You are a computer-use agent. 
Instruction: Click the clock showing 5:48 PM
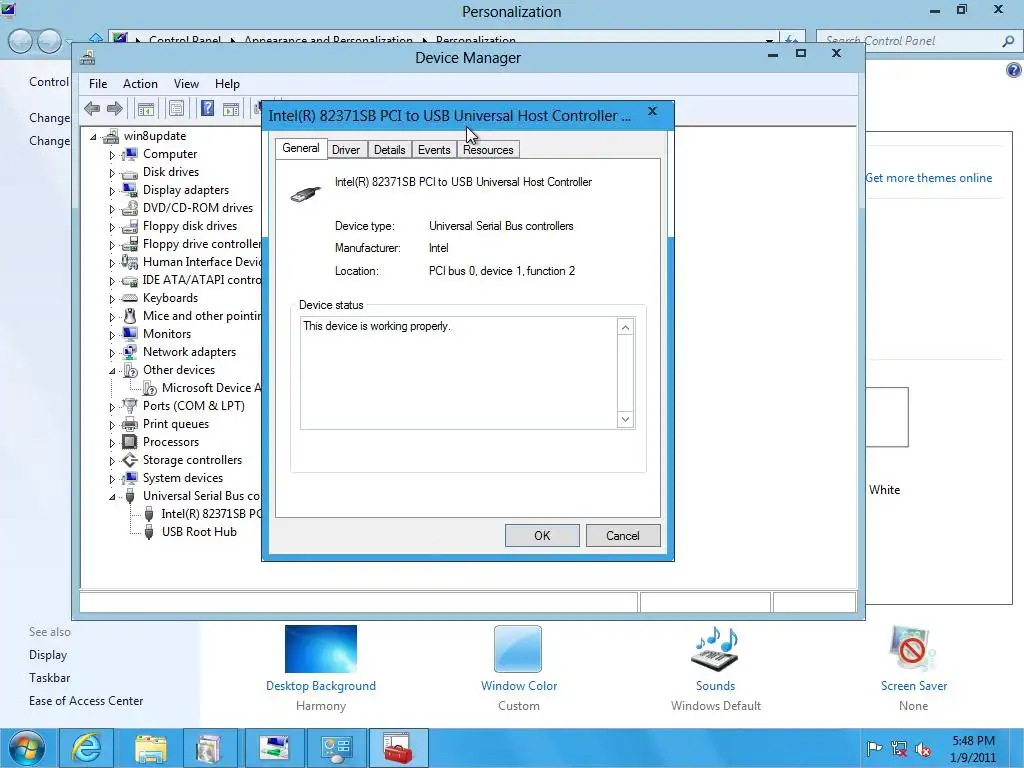pyautogui.click(x=973, y=741)
